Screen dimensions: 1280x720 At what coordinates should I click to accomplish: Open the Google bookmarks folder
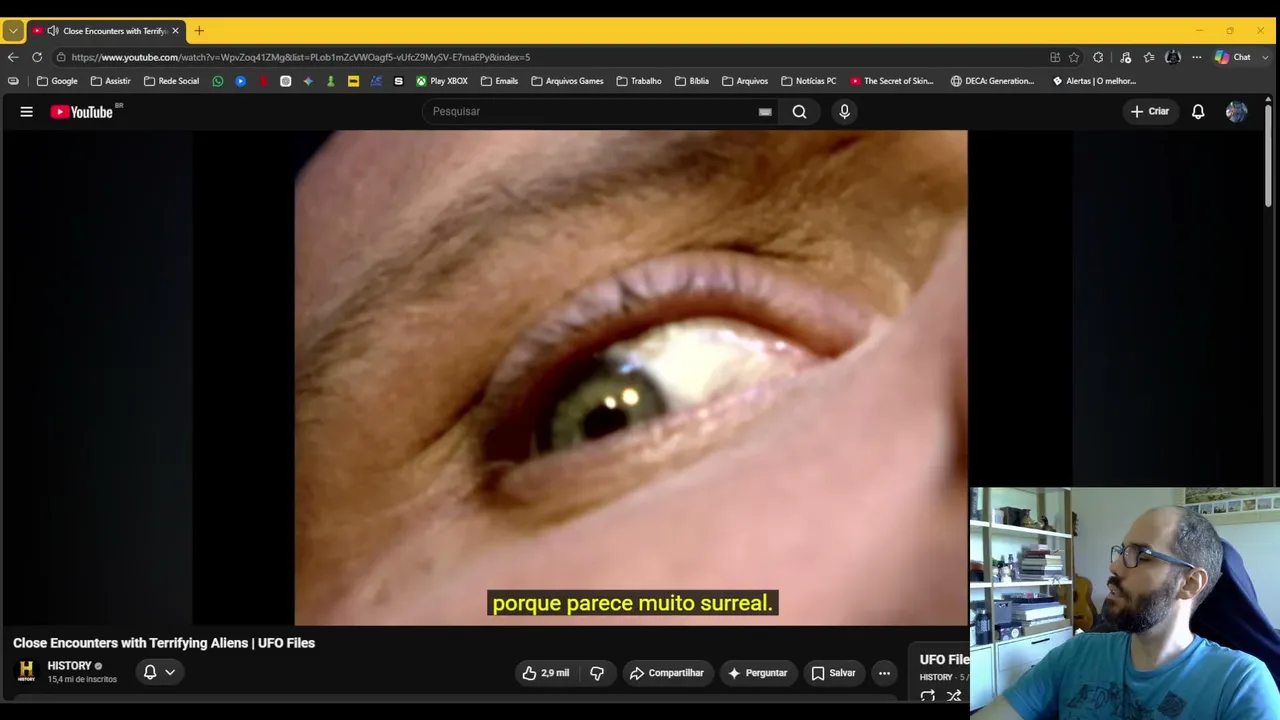[x=57, y=81]
